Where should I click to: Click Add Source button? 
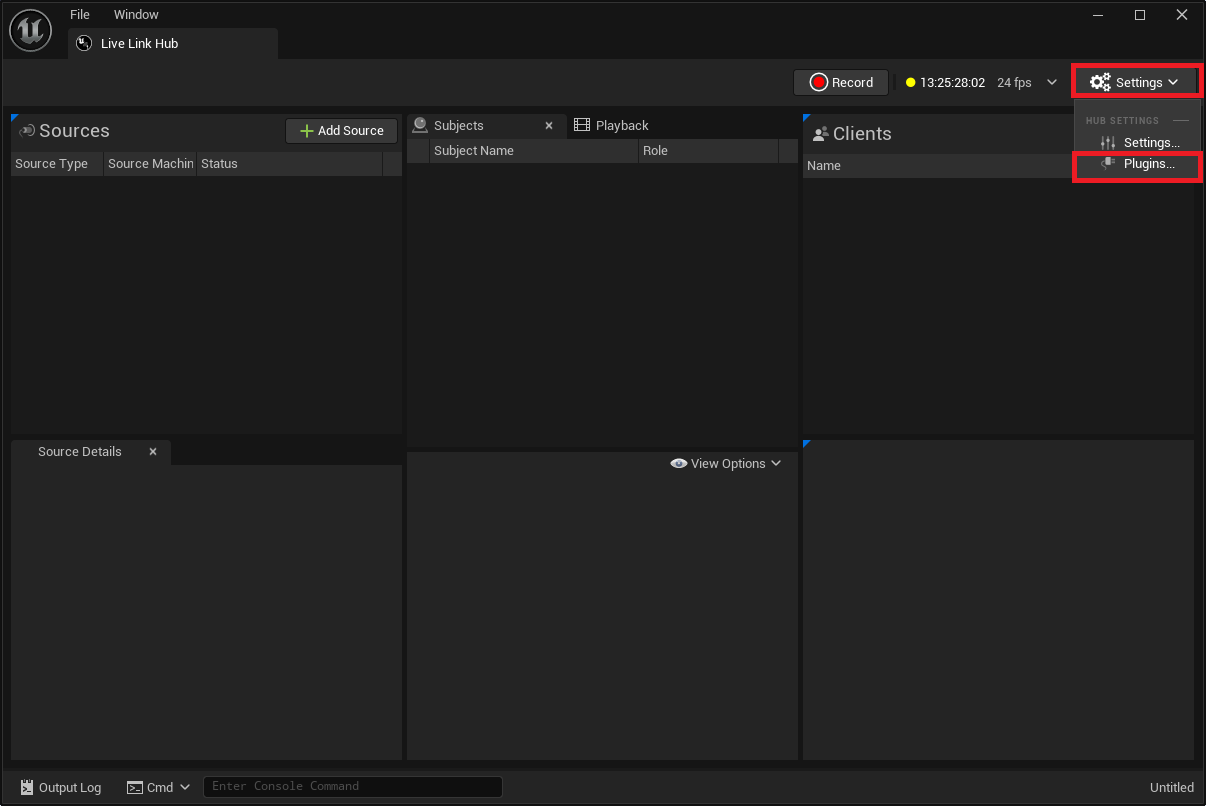[341, 131]
